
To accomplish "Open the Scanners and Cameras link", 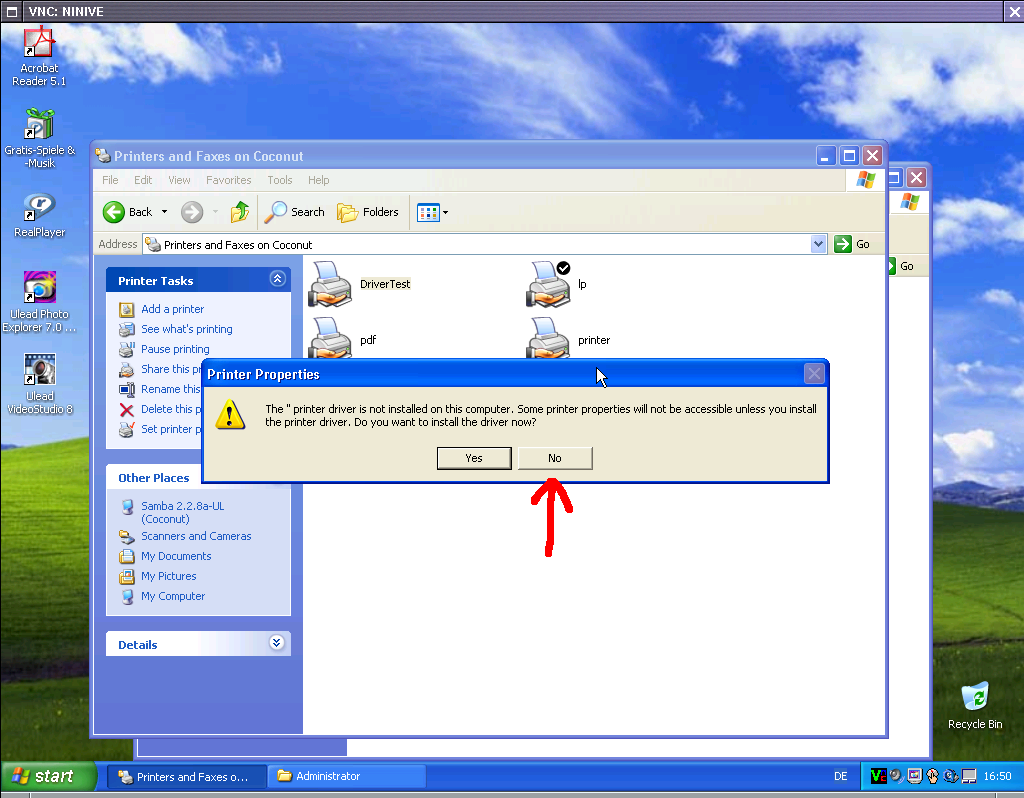I will coord(196,536).
